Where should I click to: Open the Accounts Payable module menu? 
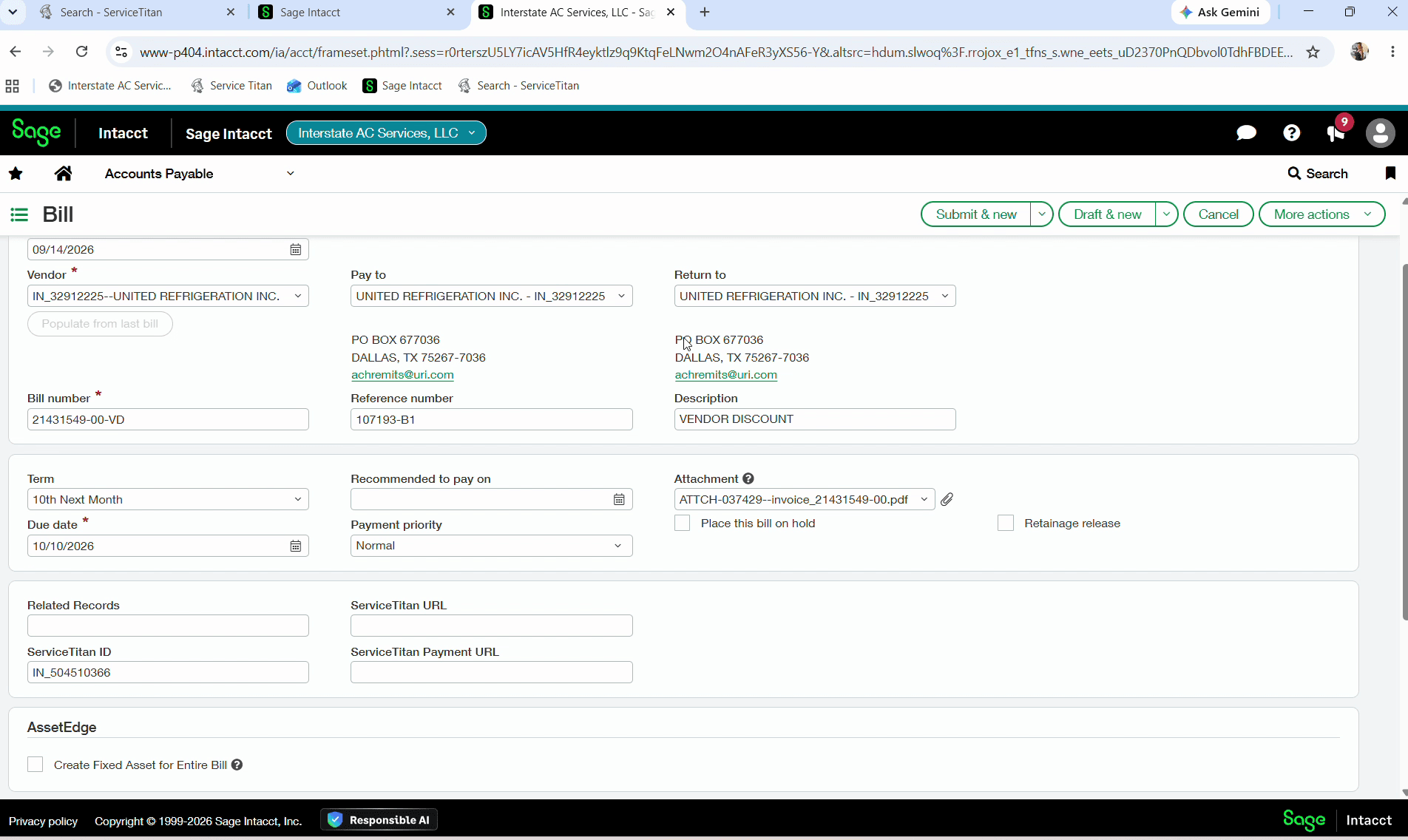pyautogui.click(x=199, y=174)
